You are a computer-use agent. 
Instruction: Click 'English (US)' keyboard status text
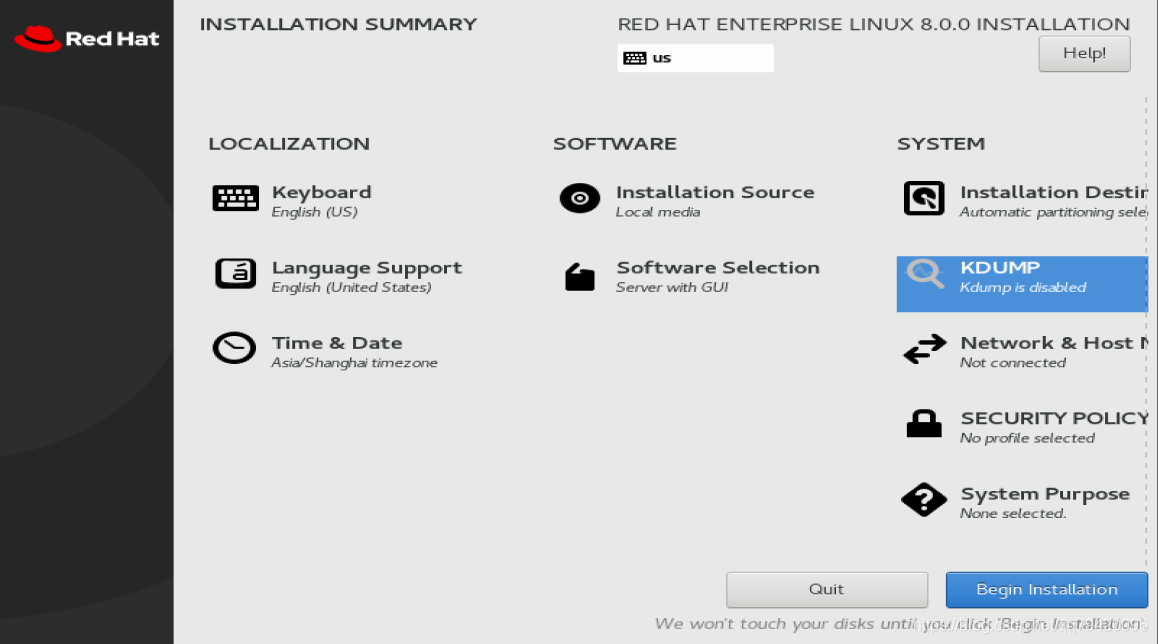pos(315,212)
